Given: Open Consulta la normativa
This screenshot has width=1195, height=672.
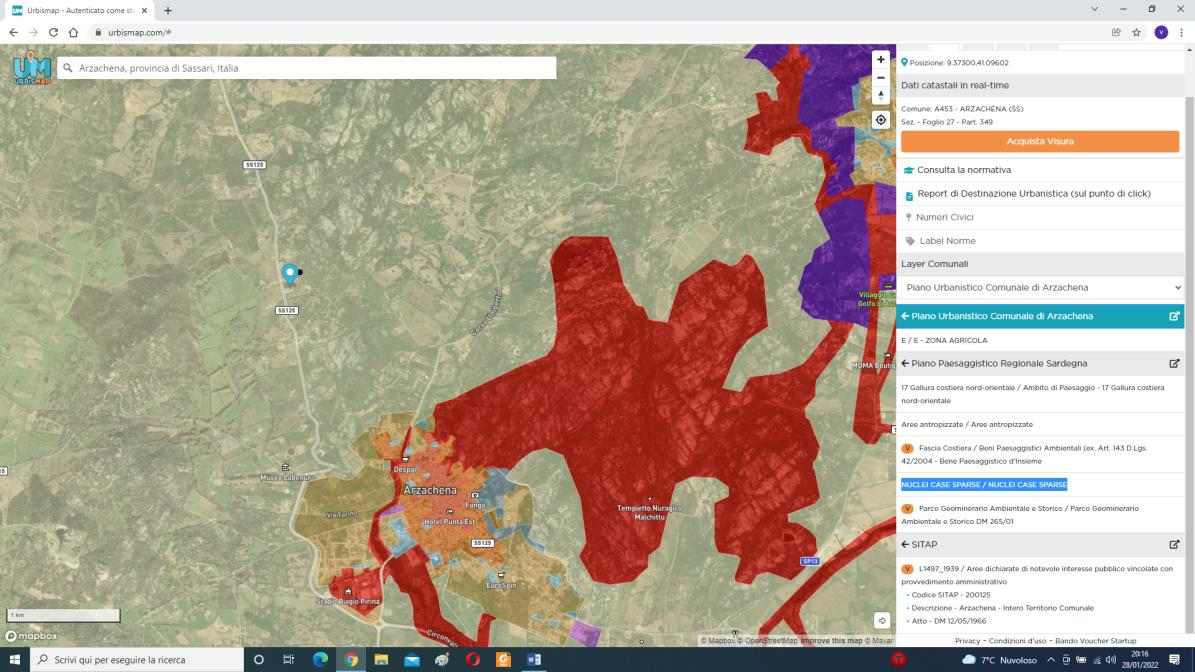Looking at the screenshot, I should (x=963, y=170).
